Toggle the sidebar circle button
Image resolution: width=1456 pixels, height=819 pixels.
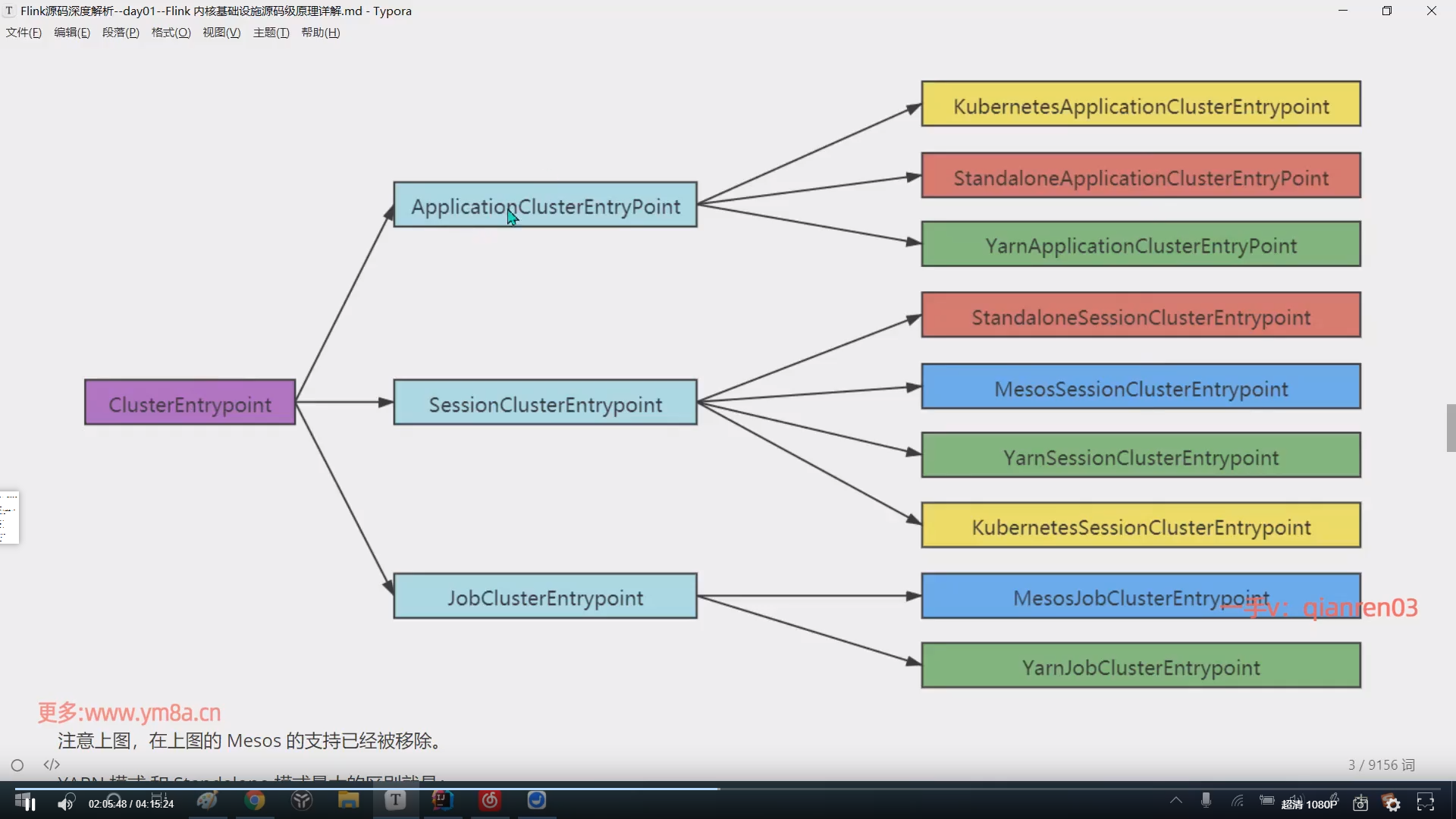(17, 765)
